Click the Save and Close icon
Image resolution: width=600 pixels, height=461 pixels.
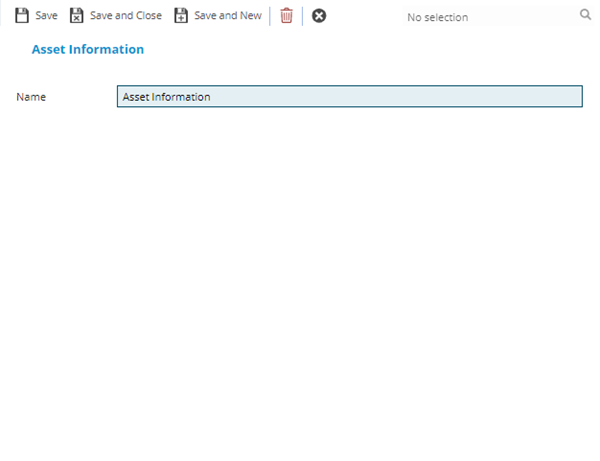pos(76,16)
